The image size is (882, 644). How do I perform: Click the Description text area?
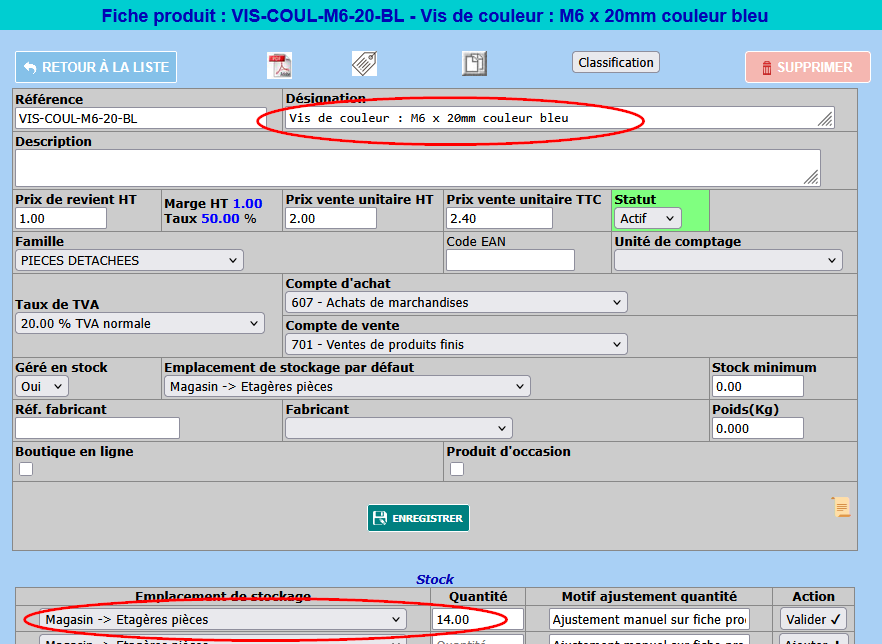[418, 168]
